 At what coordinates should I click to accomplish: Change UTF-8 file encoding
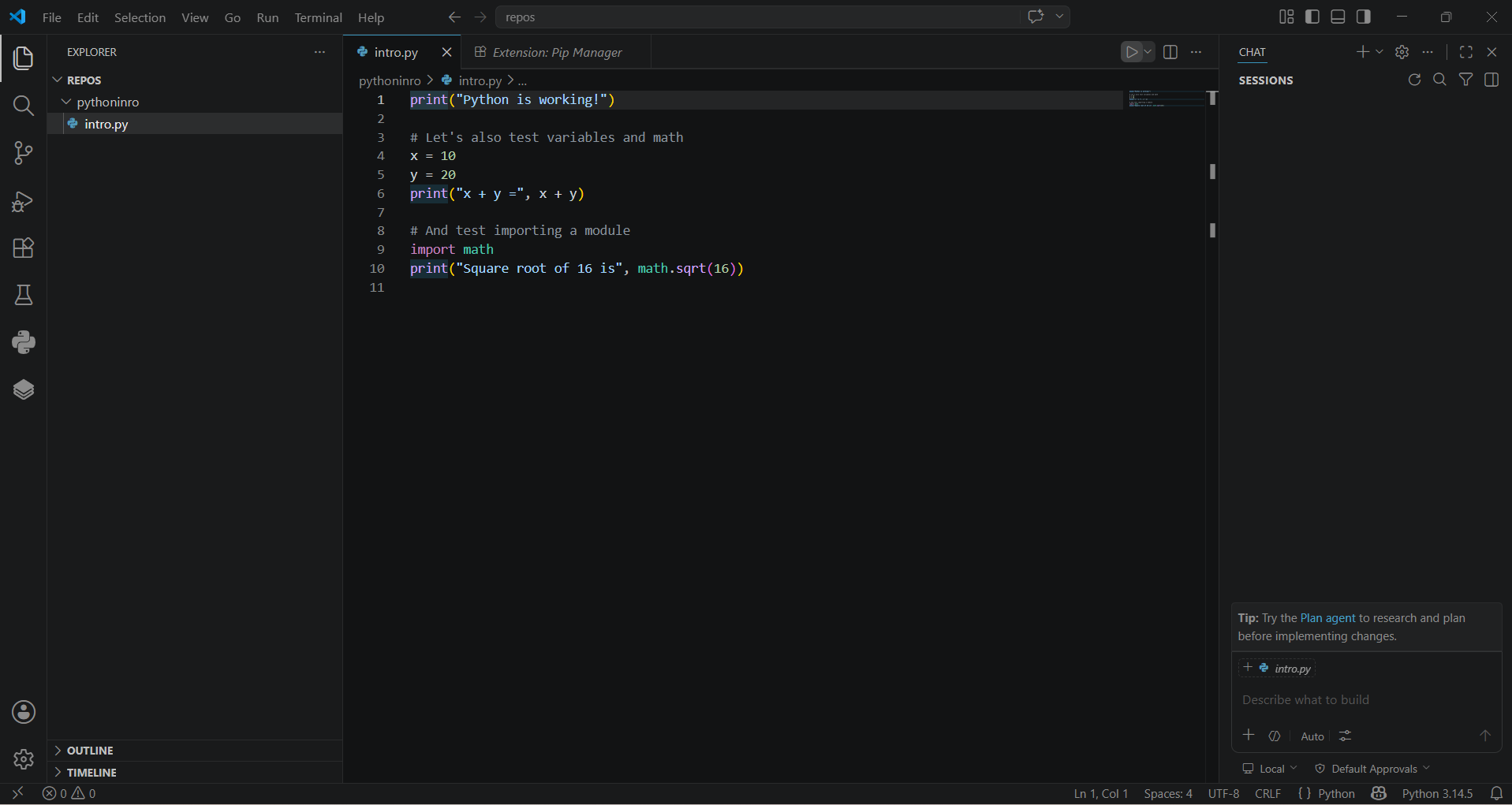(x=1223, y=793)
